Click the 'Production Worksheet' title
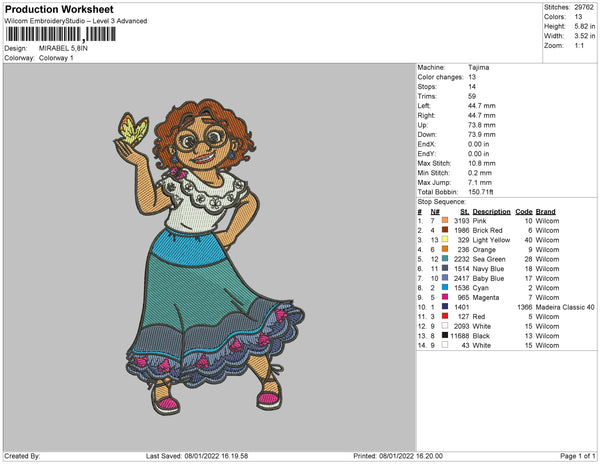 point(59,10)
